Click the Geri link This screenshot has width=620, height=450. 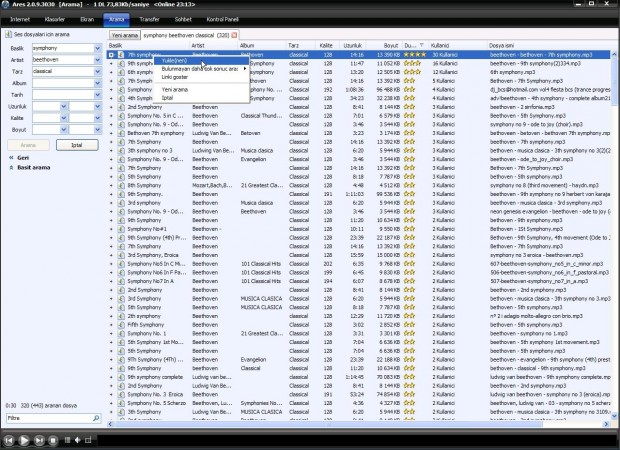pyautogui.click(x=23, y=158)
